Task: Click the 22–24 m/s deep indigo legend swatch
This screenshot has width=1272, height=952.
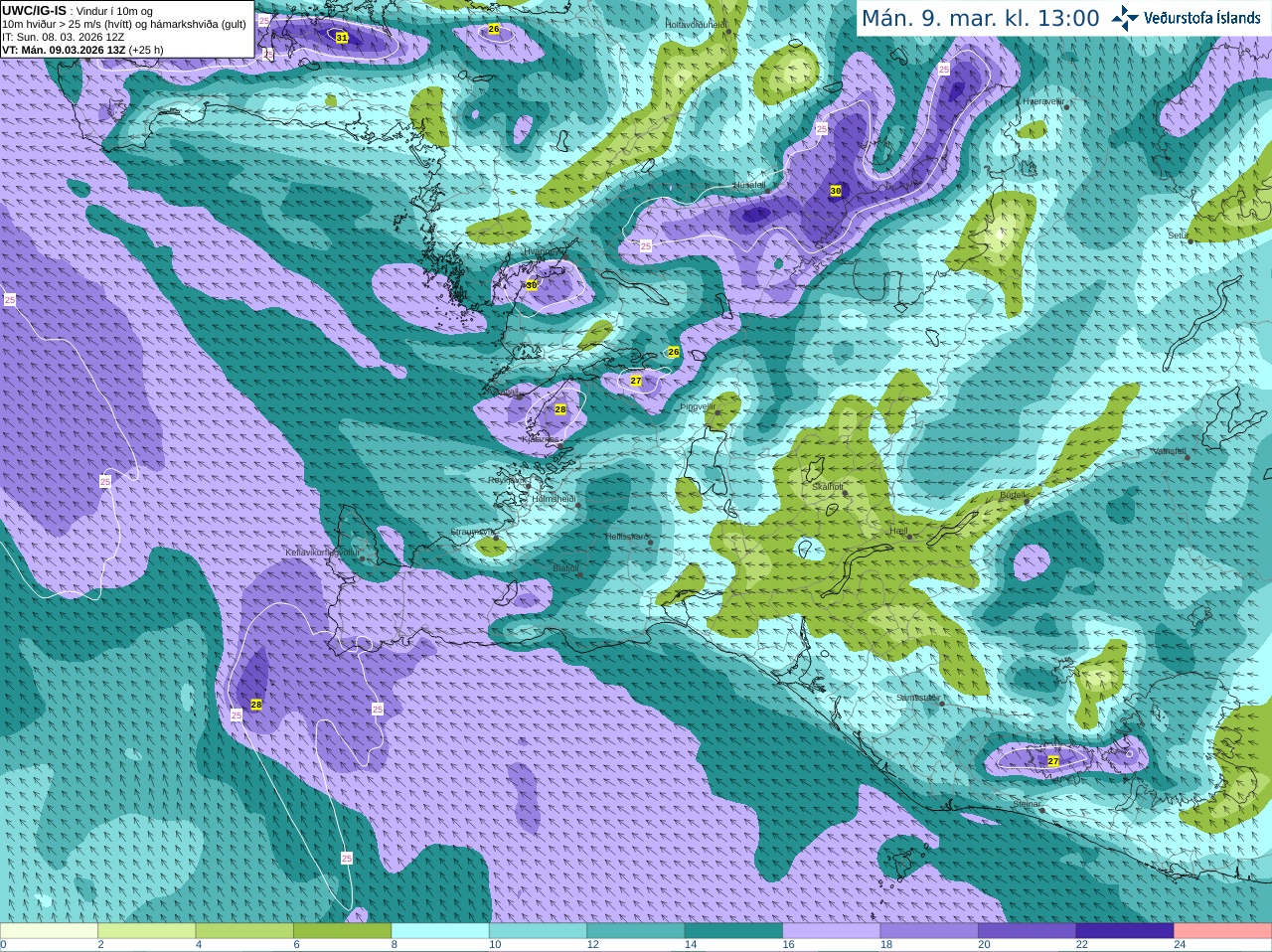Action: 1125,931
